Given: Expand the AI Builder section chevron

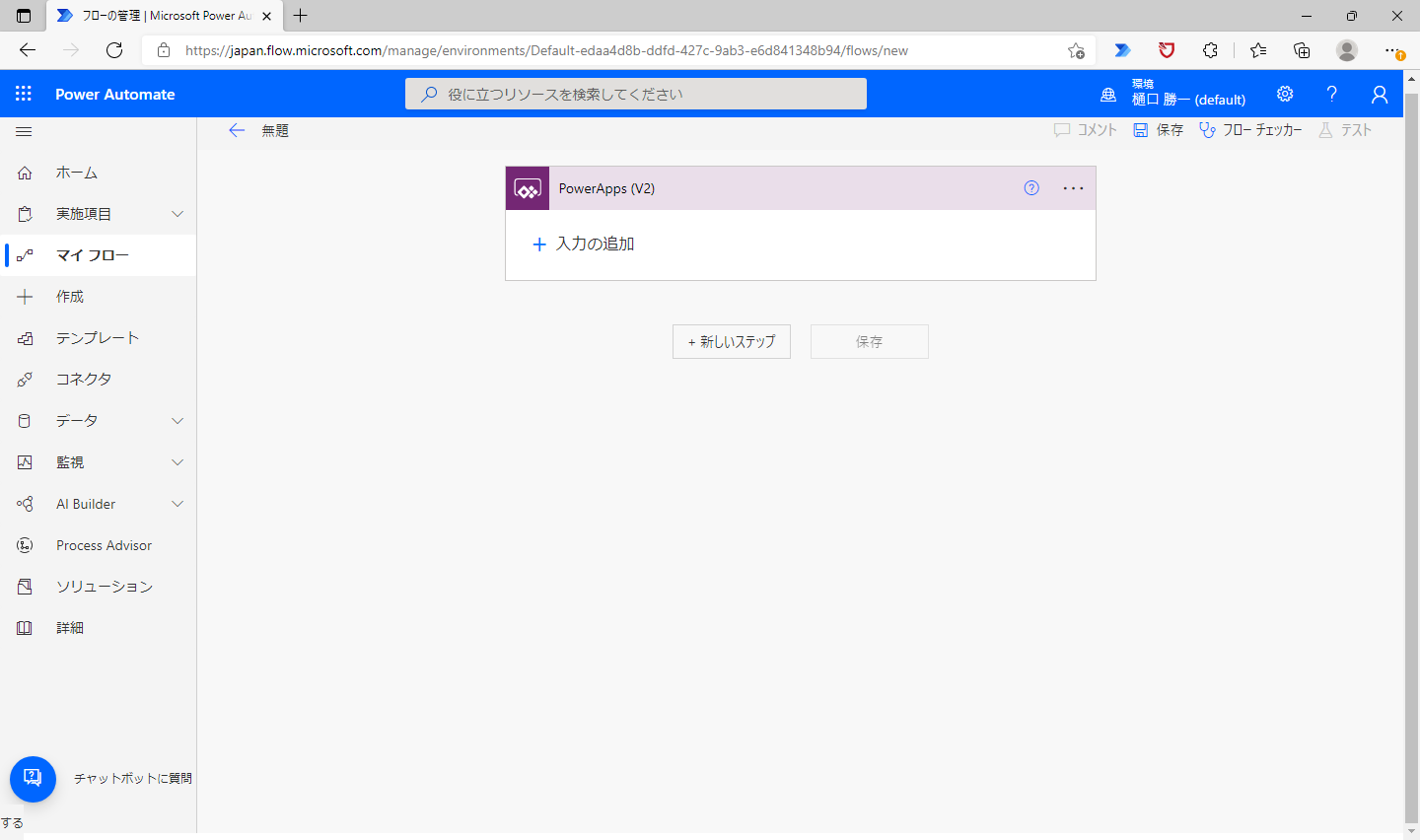Looking at the screenshot, I should [x=177, y=504].
